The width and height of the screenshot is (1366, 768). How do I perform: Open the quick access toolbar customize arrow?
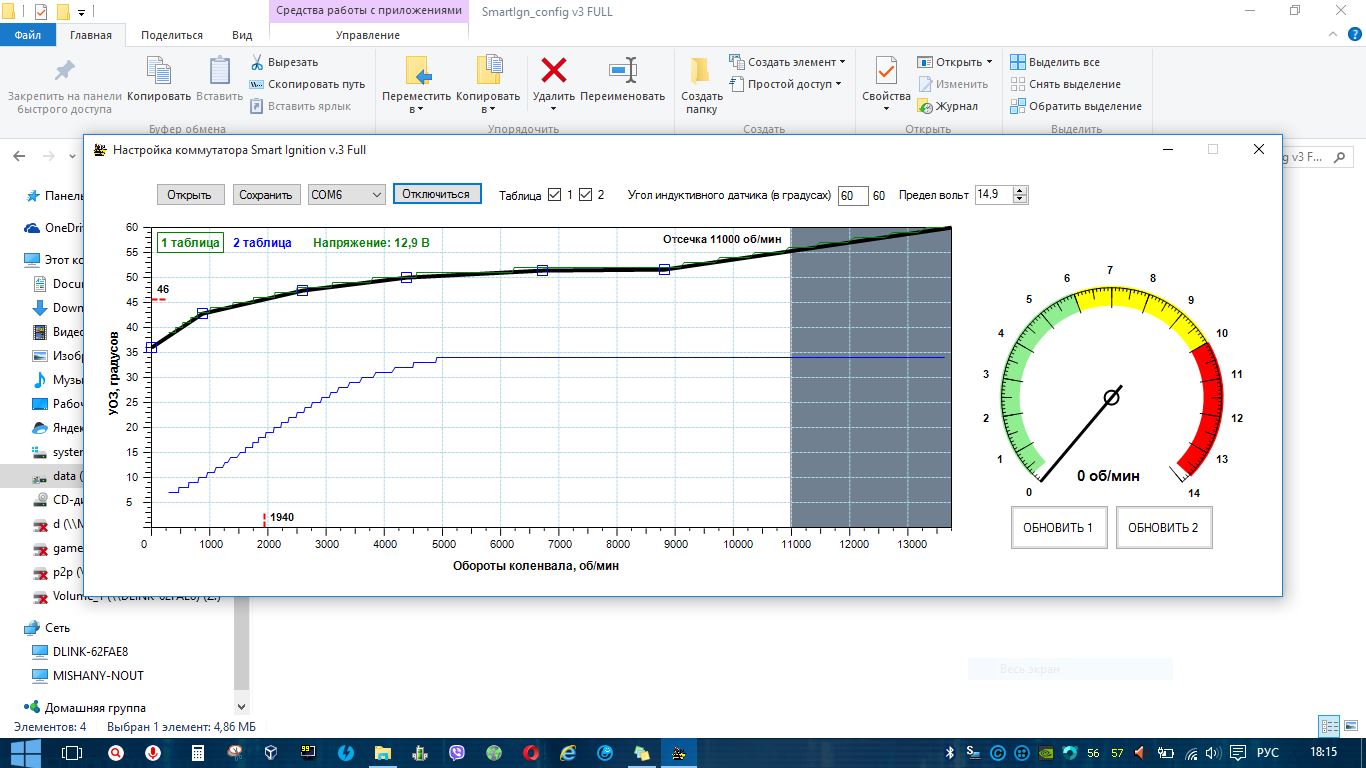pyautogui.click(x=81, y=12)
